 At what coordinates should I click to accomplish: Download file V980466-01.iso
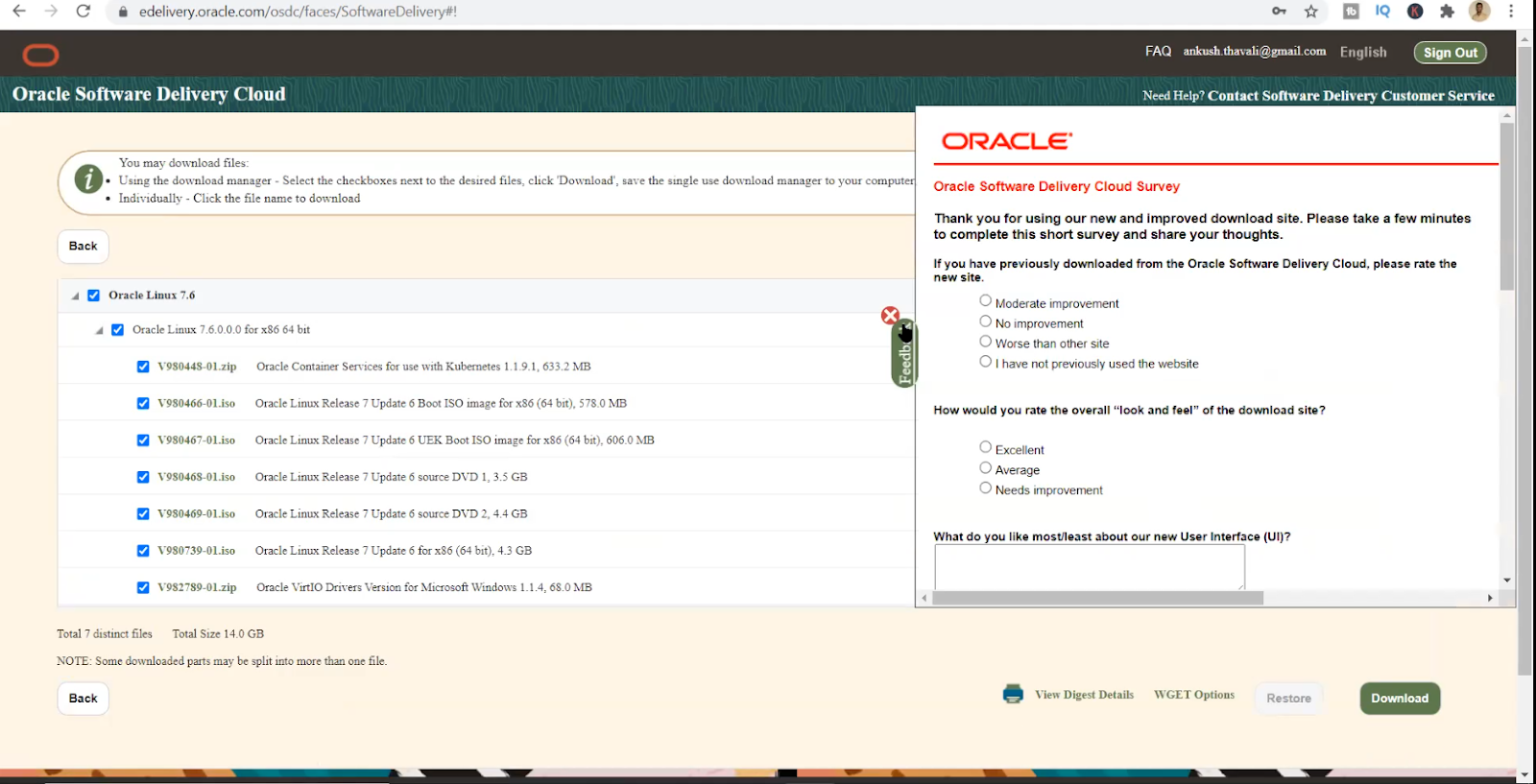click(196, 404)
